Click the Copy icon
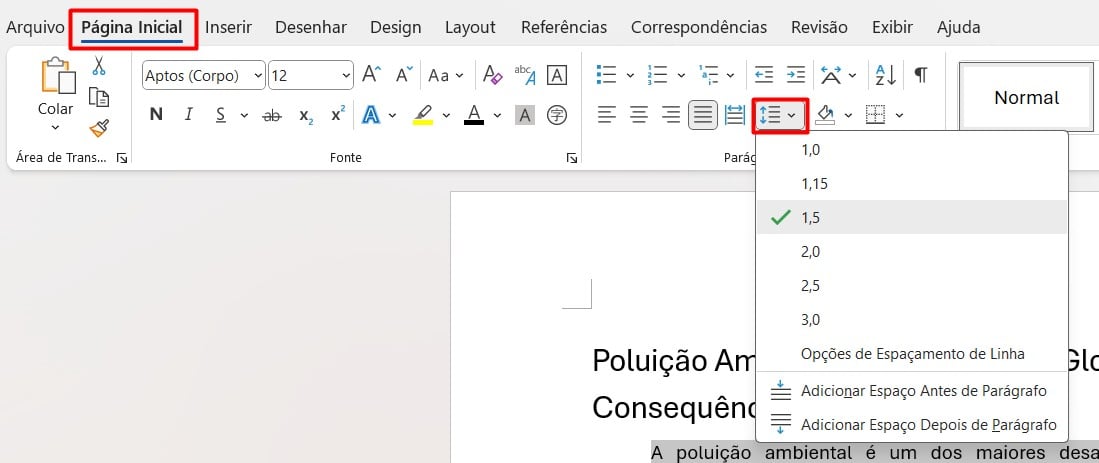The image size is (1099, 463). point(99,97)
